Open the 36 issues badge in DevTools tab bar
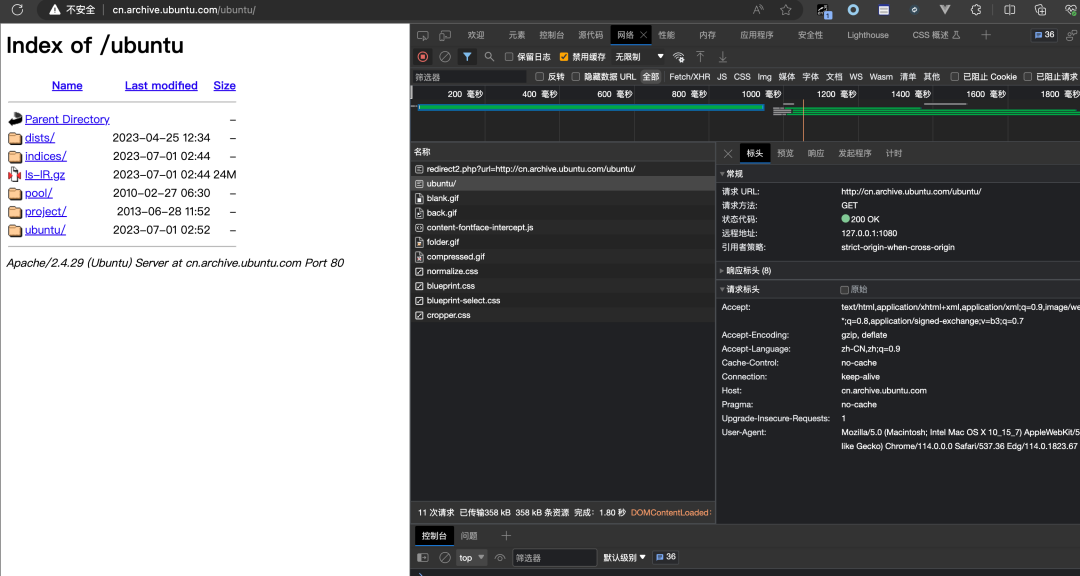Viewport: 1080px width, 576px height. point(1044,35)
